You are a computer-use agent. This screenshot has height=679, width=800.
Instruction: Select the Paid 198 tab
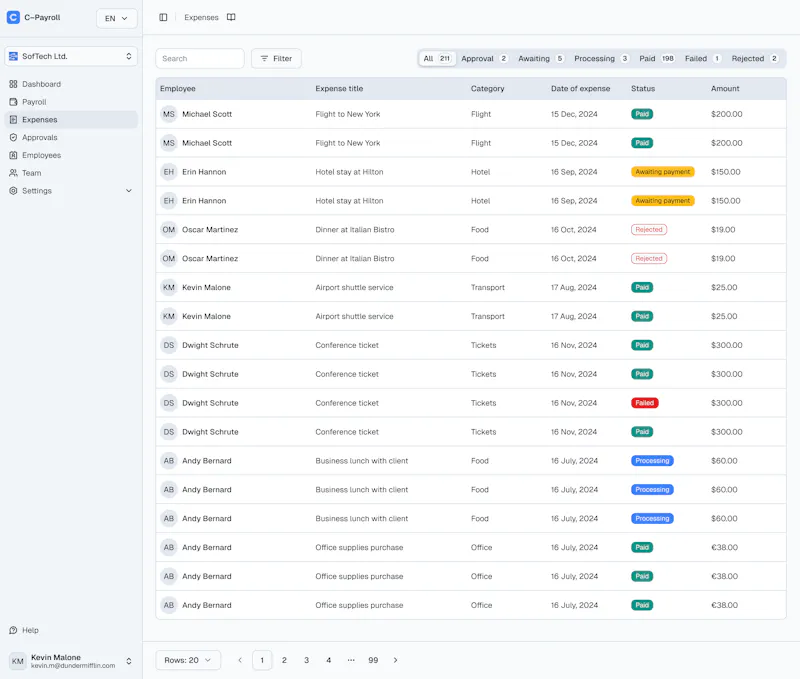click(x=657, y=59)
